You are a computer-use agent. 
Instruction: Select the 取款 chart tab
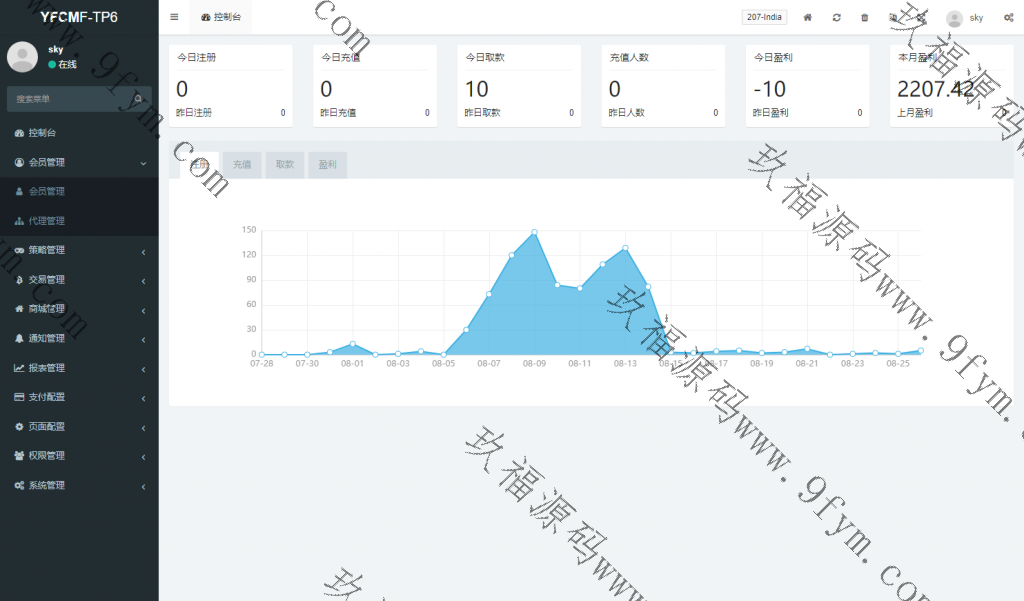point(285,165)
